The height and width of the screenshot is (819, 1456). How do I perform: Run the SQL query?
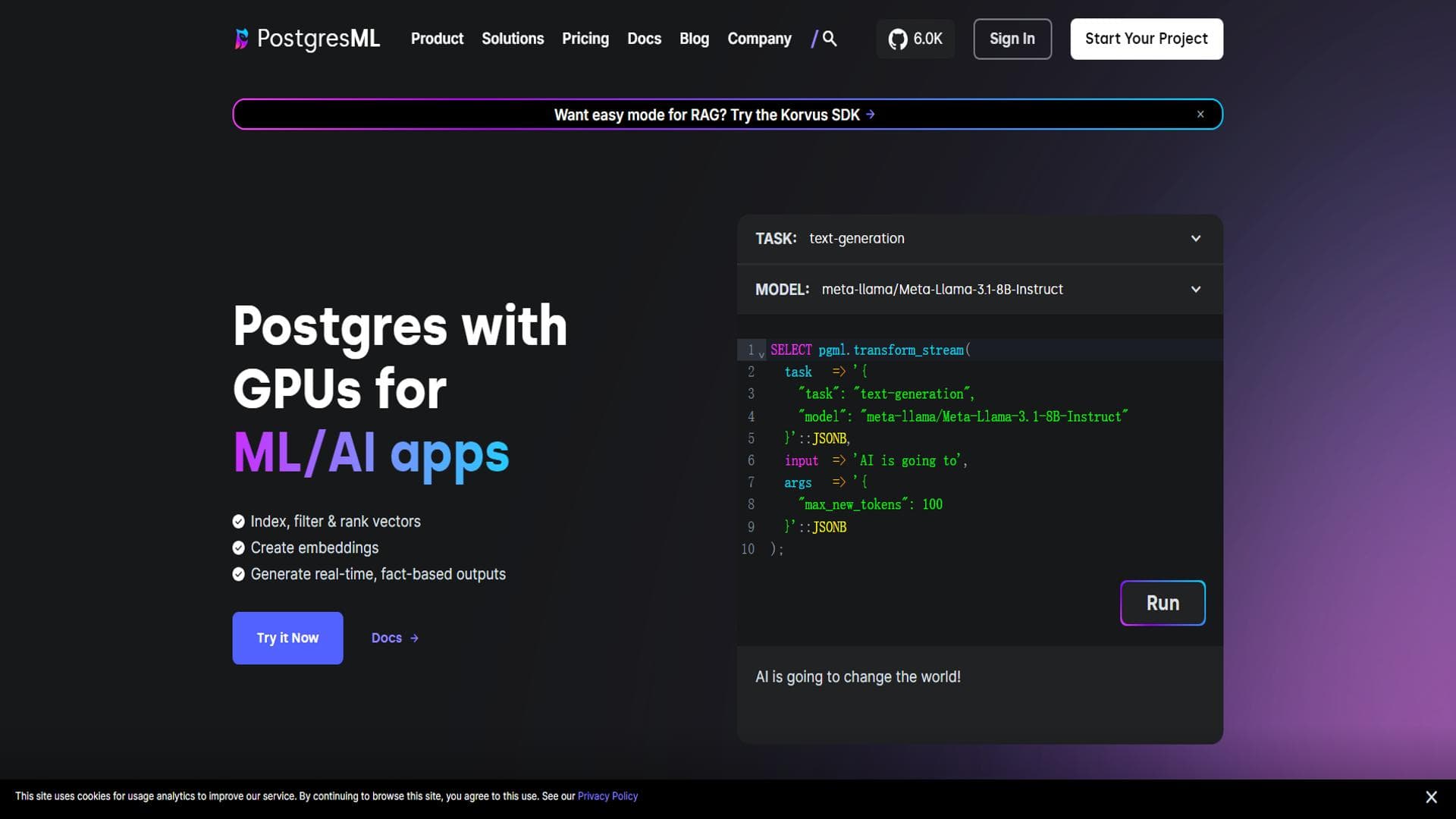(x=1163, y=604)
